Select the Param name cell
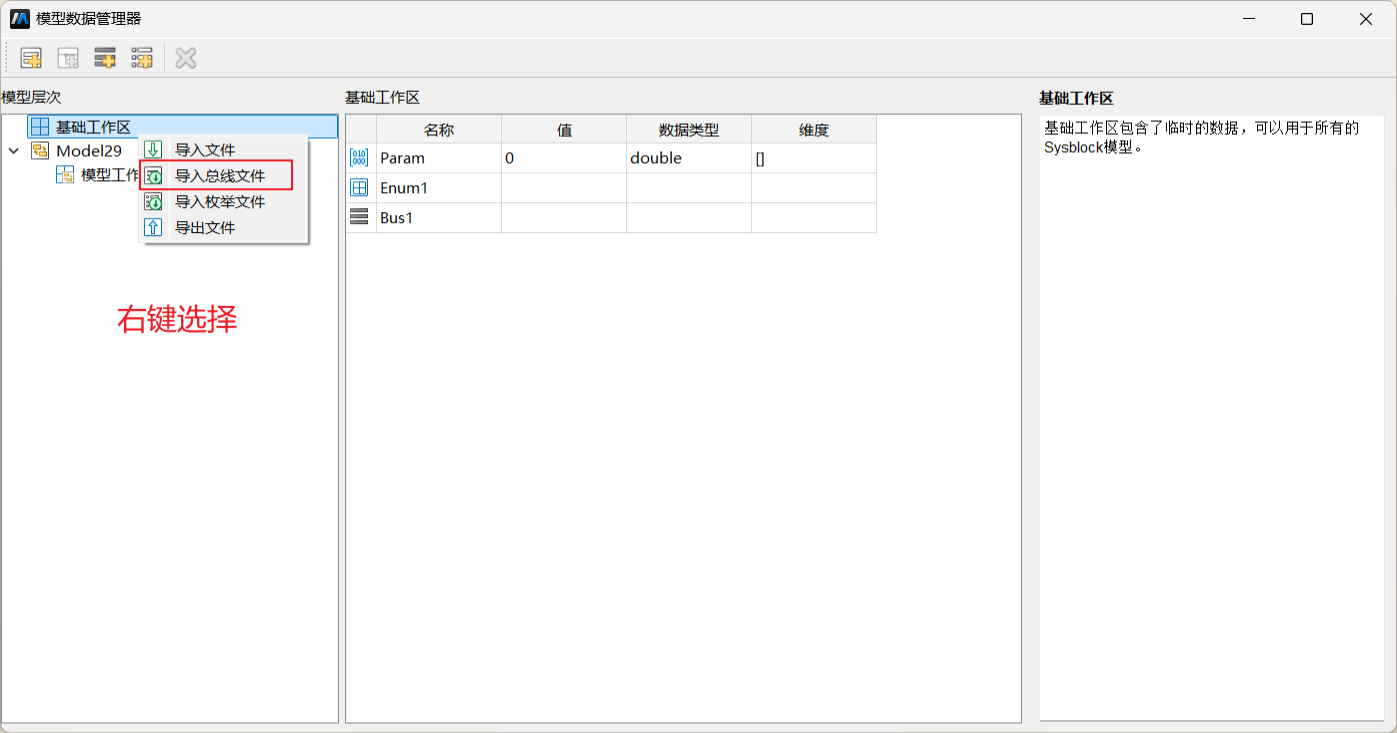Screen dimensions: 1397x733 (x=439, y=158)
